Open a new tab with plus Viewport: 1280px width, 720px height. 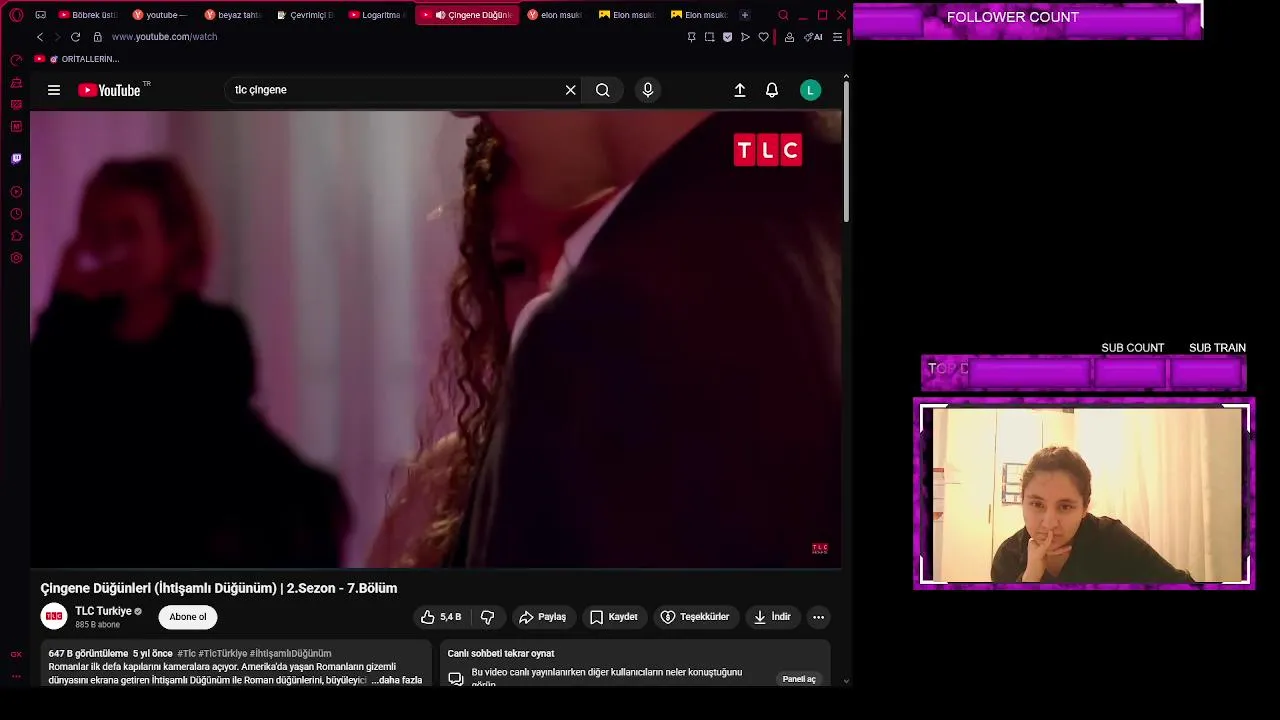coord(744,15)
